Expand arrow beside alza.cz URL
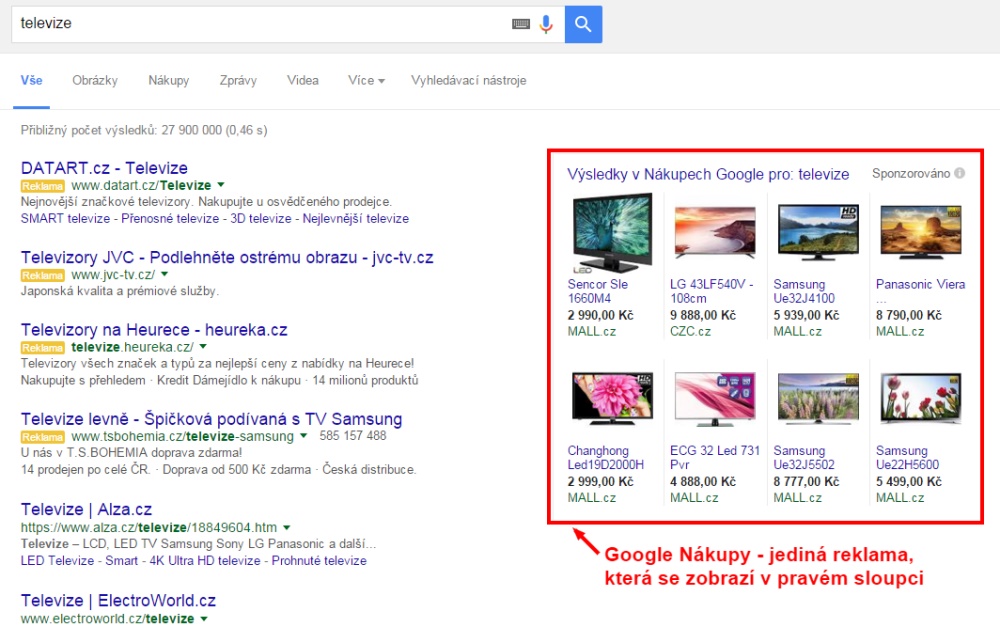Screen dimensions: 1000x627 287,527
